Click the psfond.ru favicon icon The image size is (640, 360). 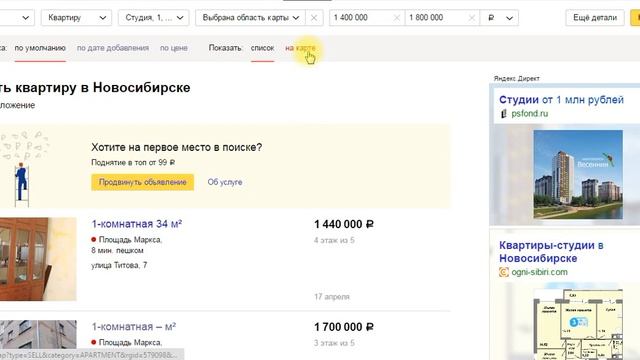(x=504, y=113)
